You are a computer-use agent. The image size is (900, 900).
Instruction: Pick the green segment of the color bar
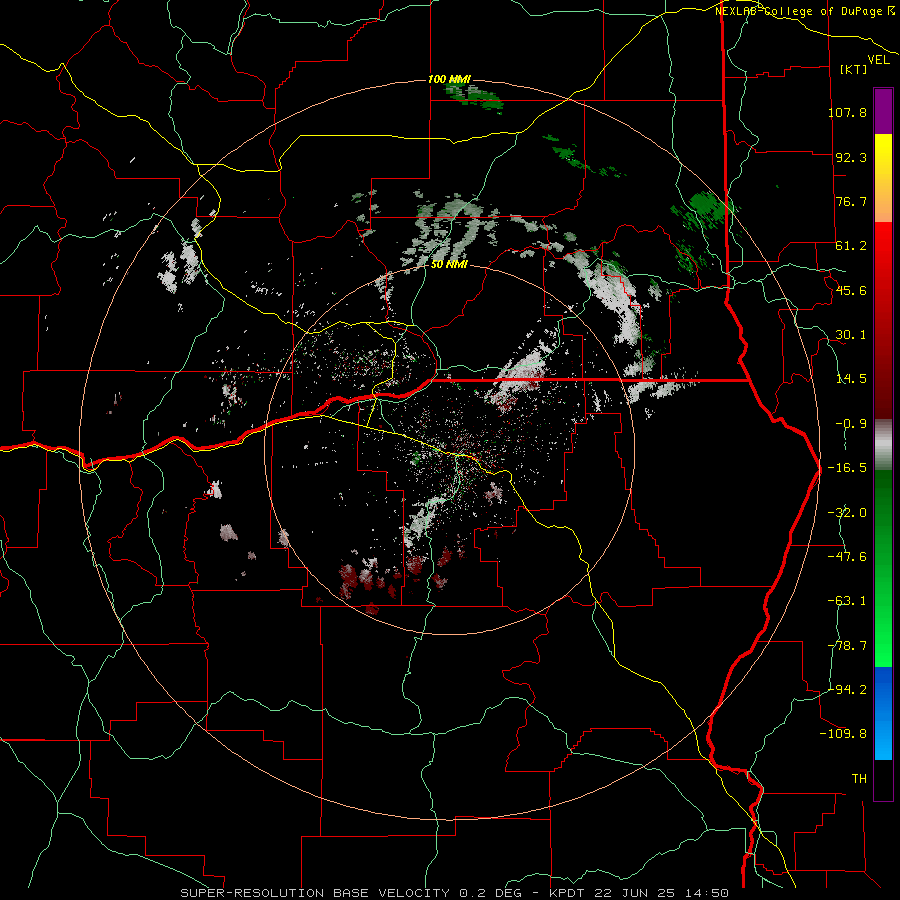[x=883, y=568]
